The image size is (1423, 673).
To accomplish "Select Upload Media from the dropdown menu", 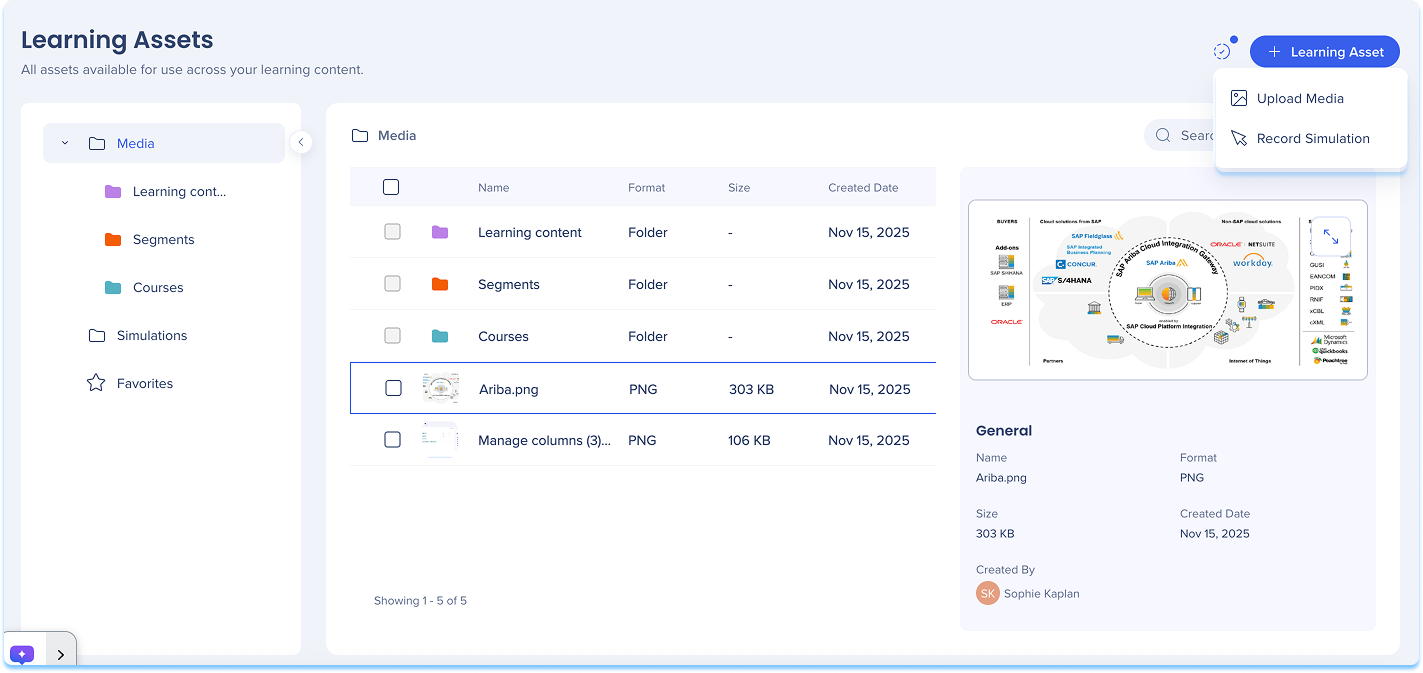I will [1299, 98].
